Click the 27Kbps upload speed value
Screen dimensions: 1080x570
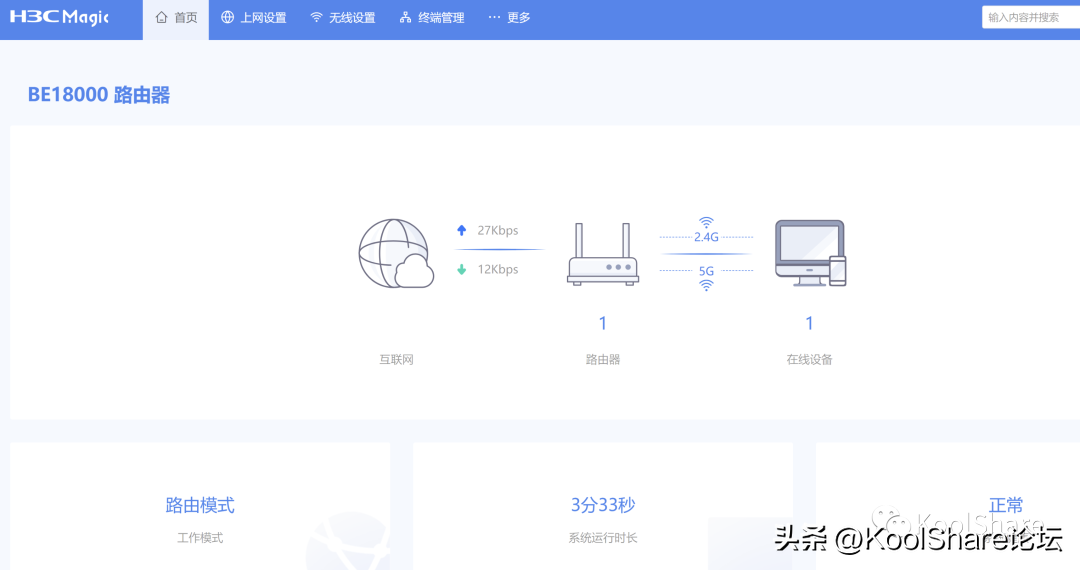pos(498,231)
